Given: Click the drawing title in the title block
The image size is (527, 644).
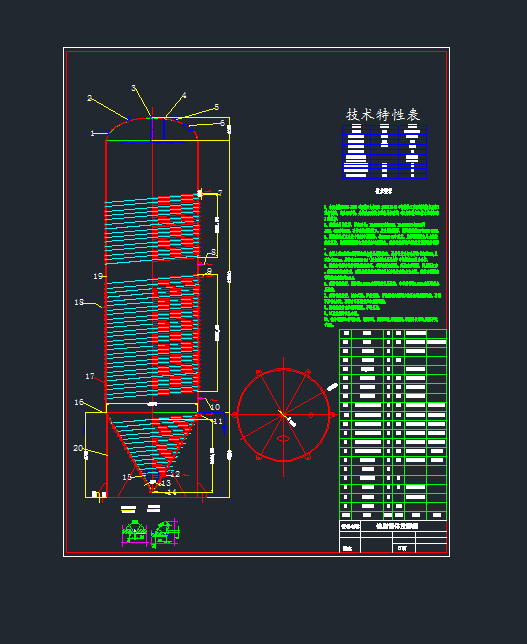Looking at the screenshot, I should (x=397, y=526).
